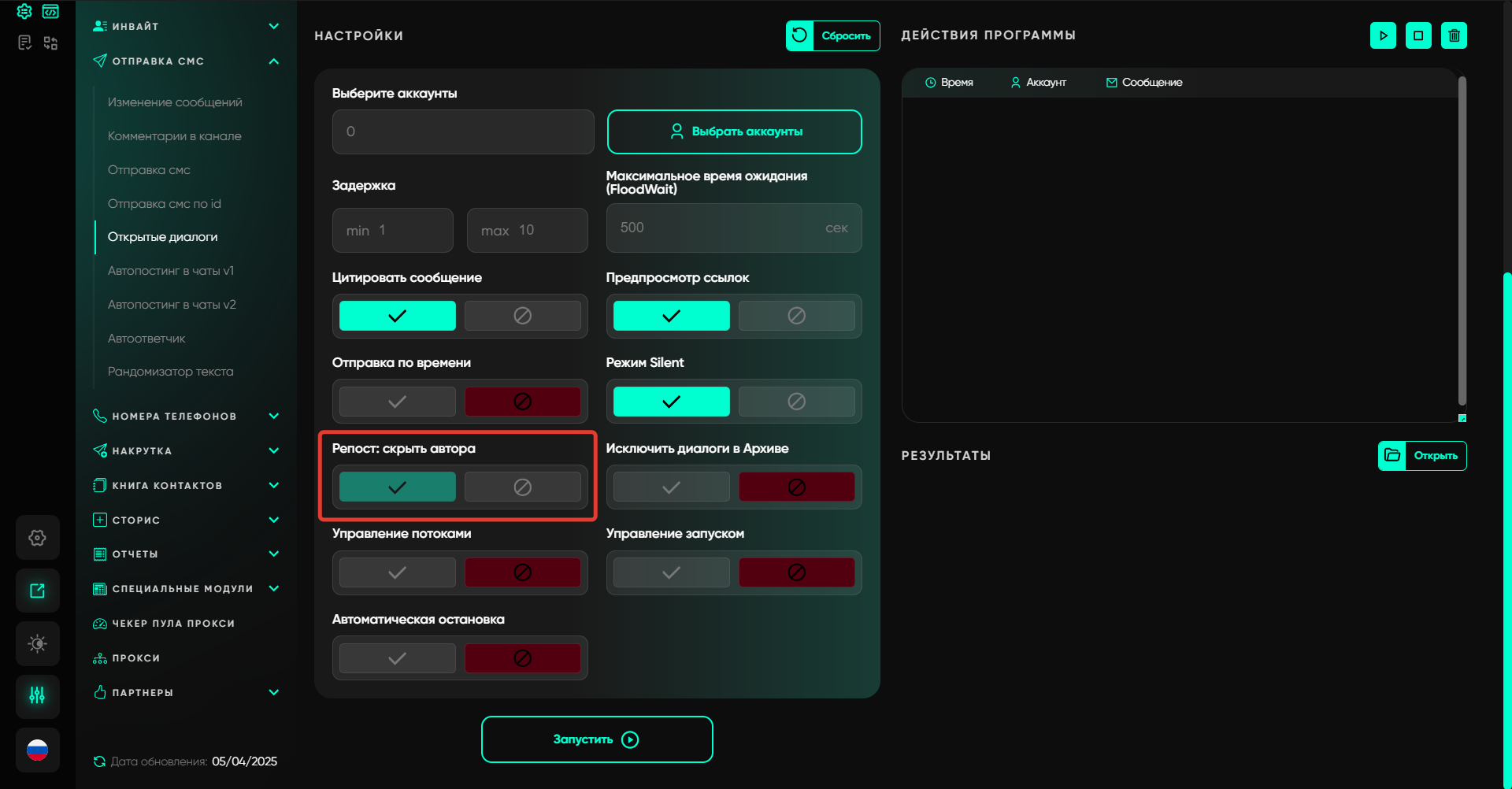Select Рандомизатор текста in sidebar
Image resolution: width=1512 pixels, height=789 pixels.
coord(170,372)
